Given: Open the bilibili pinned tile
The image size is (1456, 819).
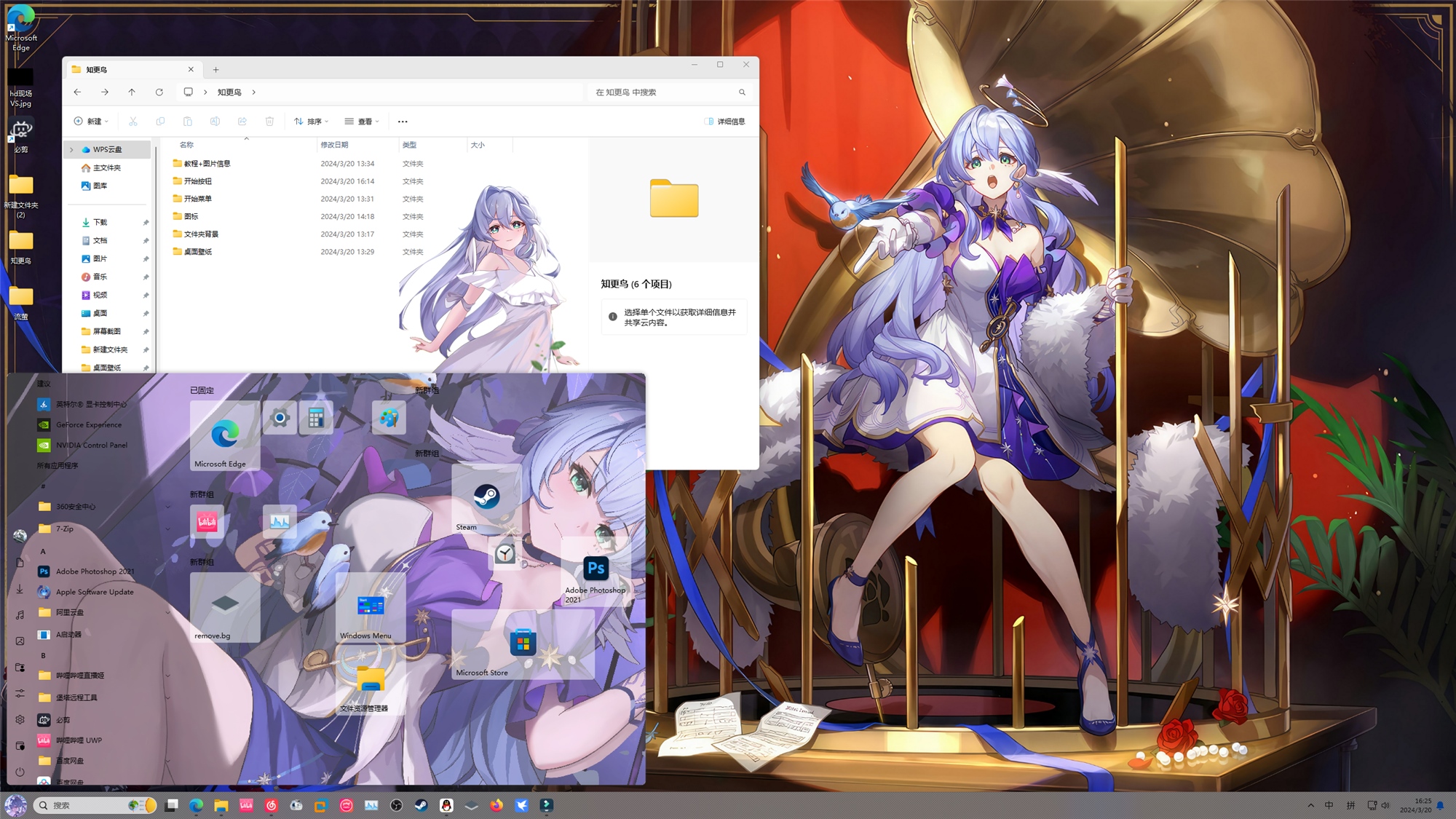Looking at the screenshot, I should point(207,521).
